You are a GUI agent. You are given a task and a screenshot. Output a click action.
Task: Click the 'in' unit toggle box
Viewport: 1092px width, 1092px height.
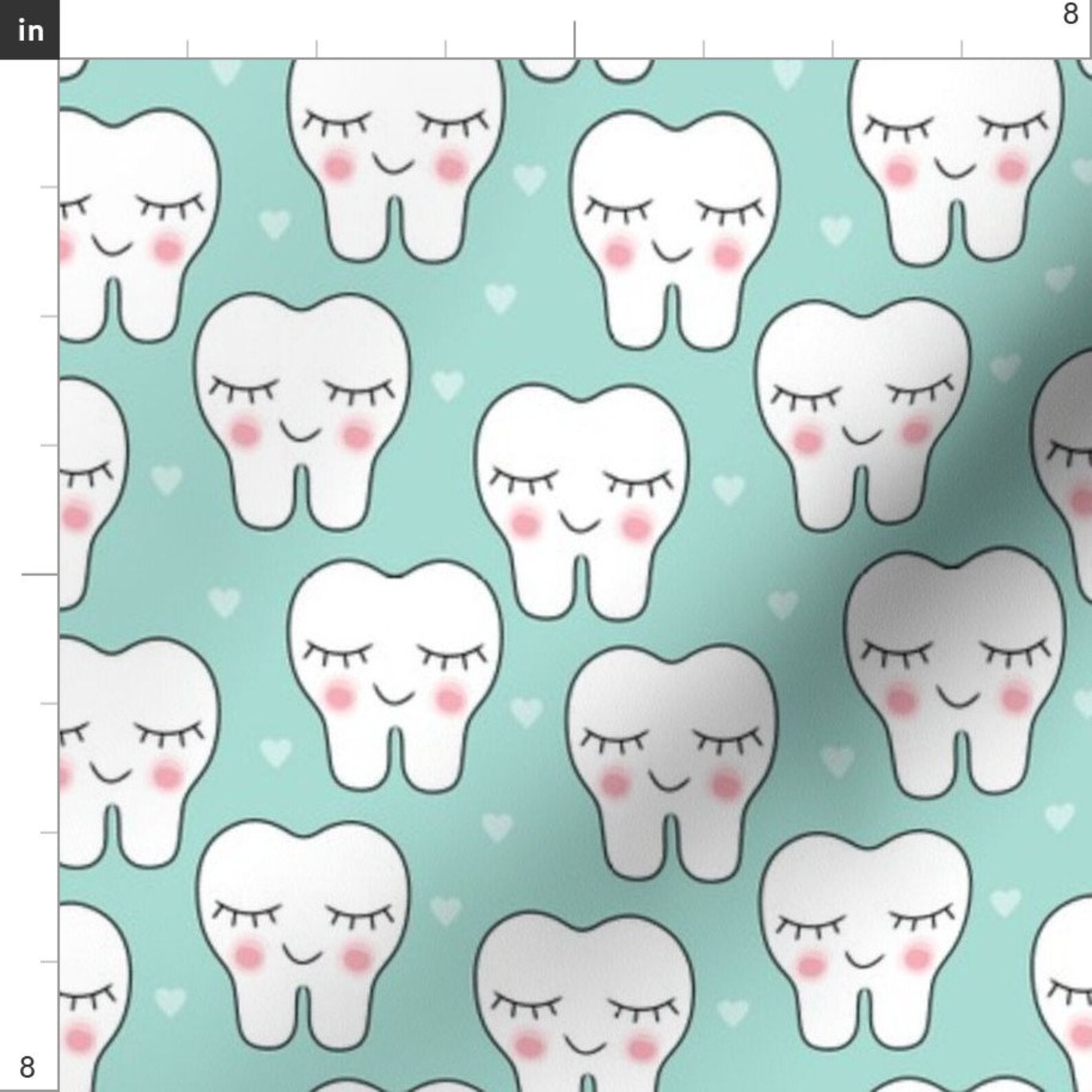pyautogui.click(x=30, y=30)
